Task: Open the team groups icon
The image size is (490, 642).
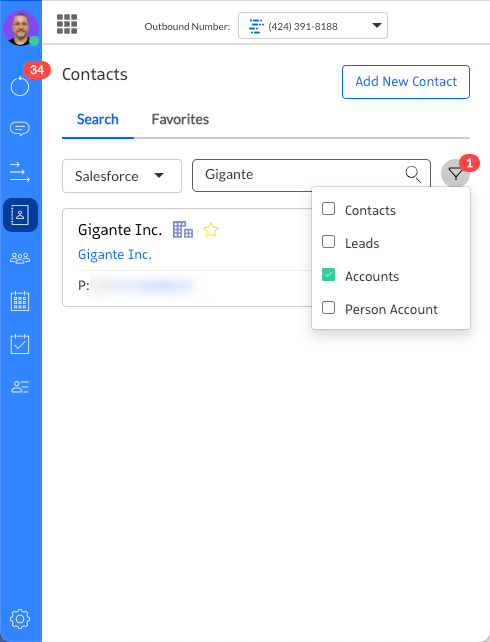Action: [x=20, y=258]
